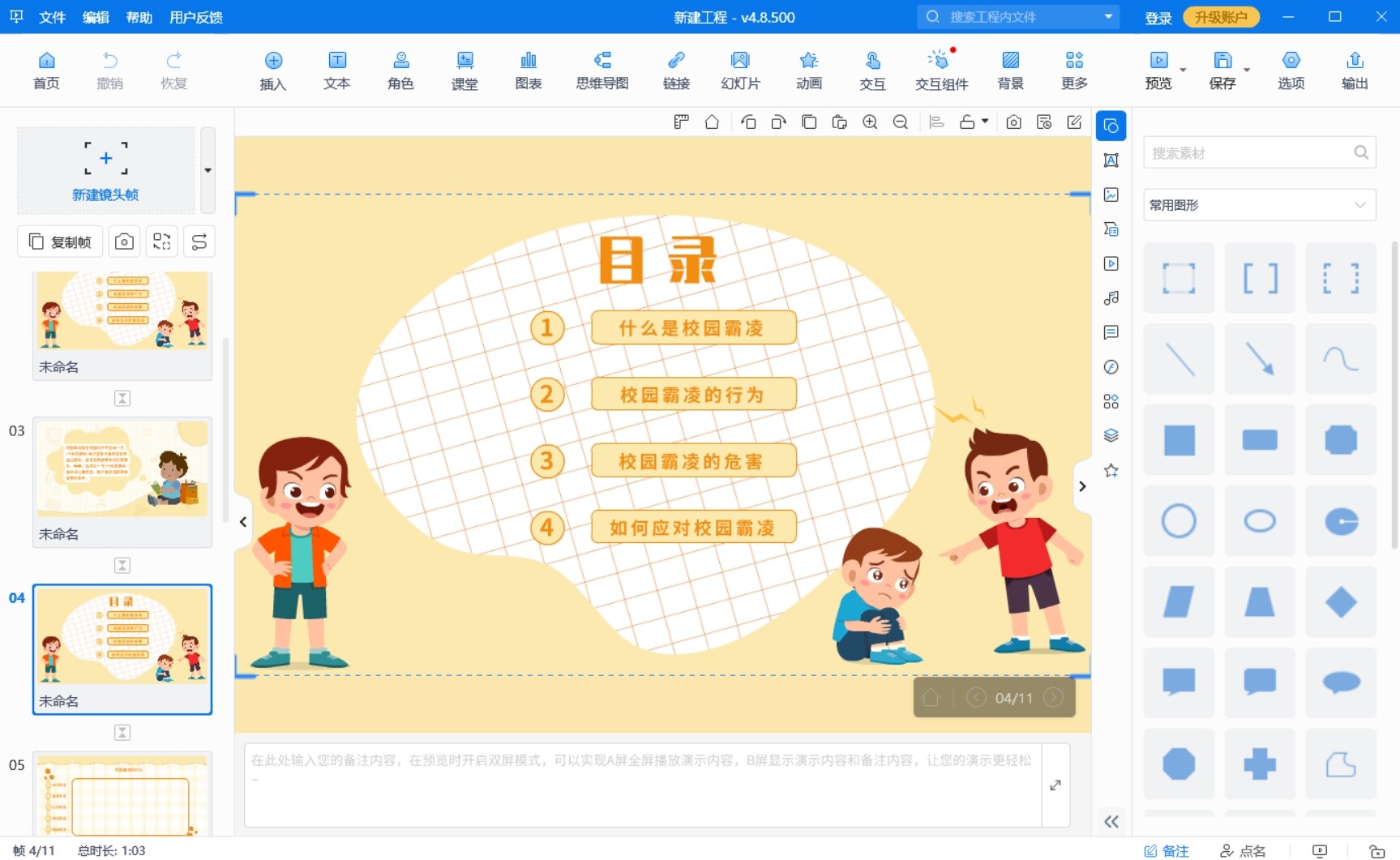Expand the notes area with diagonal arrow

click(1055, 785)
